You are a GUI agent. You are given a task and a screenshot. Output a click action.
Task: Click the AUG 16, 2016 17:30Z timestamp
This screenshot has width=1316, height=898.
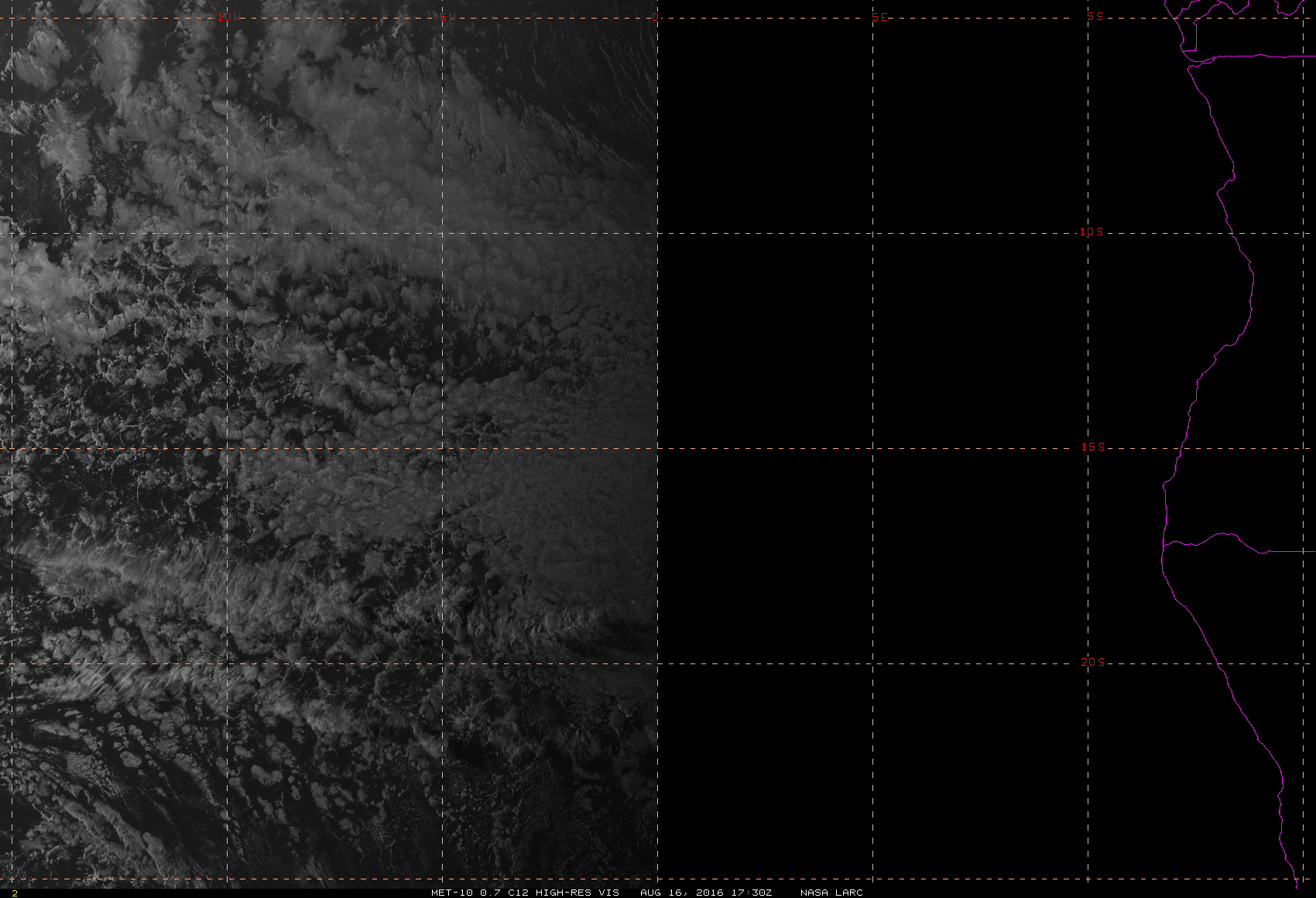(706, 892)
